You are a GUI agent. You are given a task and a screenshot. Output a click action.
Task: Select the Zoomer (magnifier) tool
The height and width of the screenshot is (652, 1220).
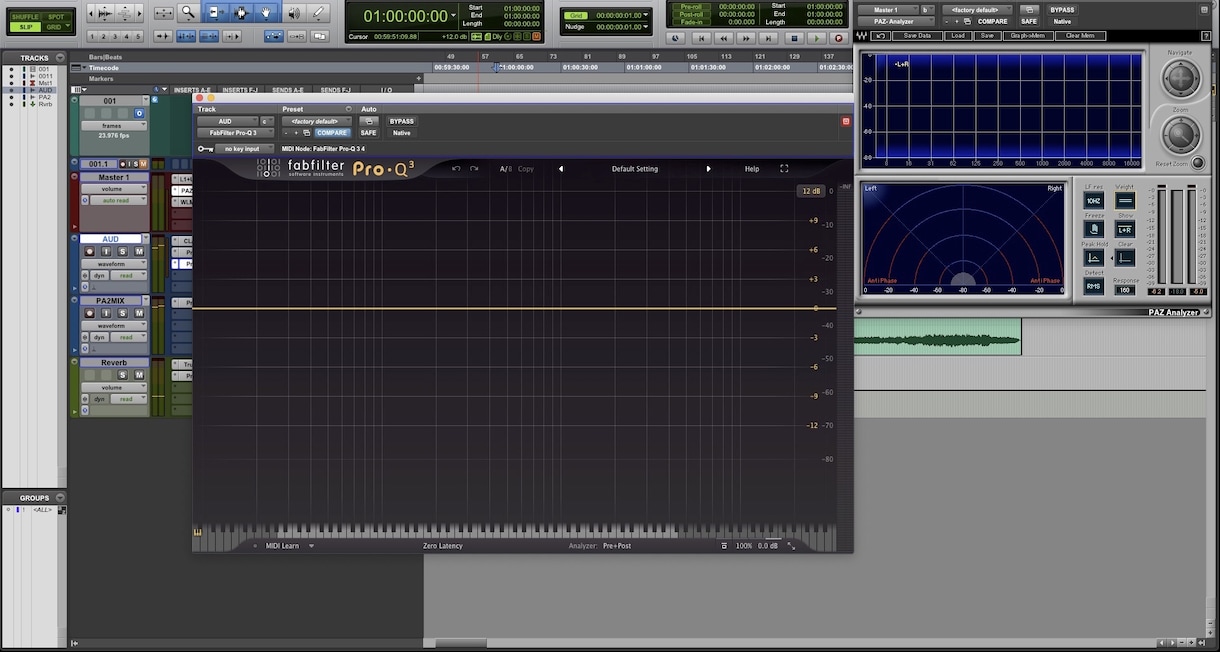tap(188, 13)
